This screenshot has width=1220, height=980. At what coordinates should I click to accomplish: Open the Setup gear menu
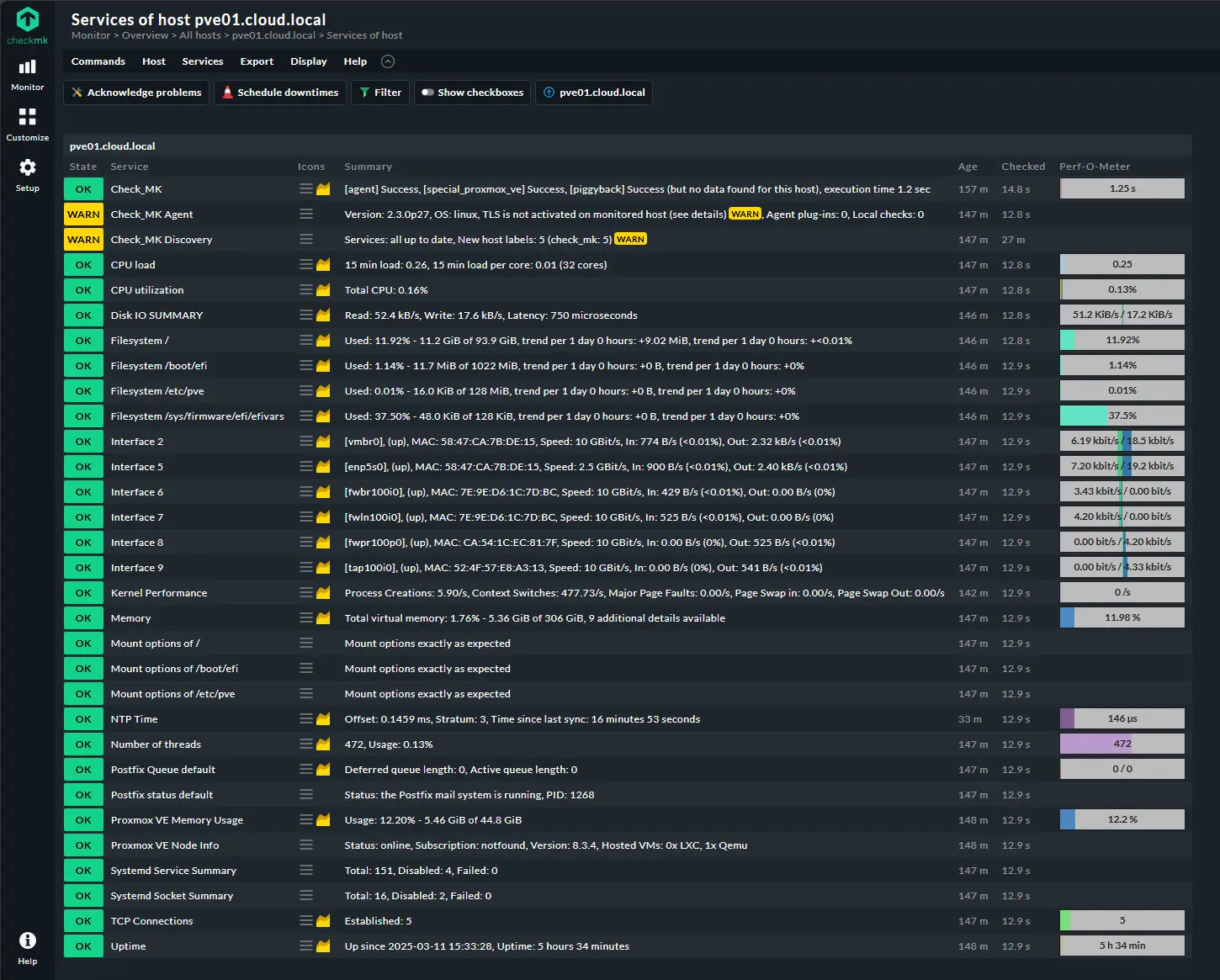28,174
